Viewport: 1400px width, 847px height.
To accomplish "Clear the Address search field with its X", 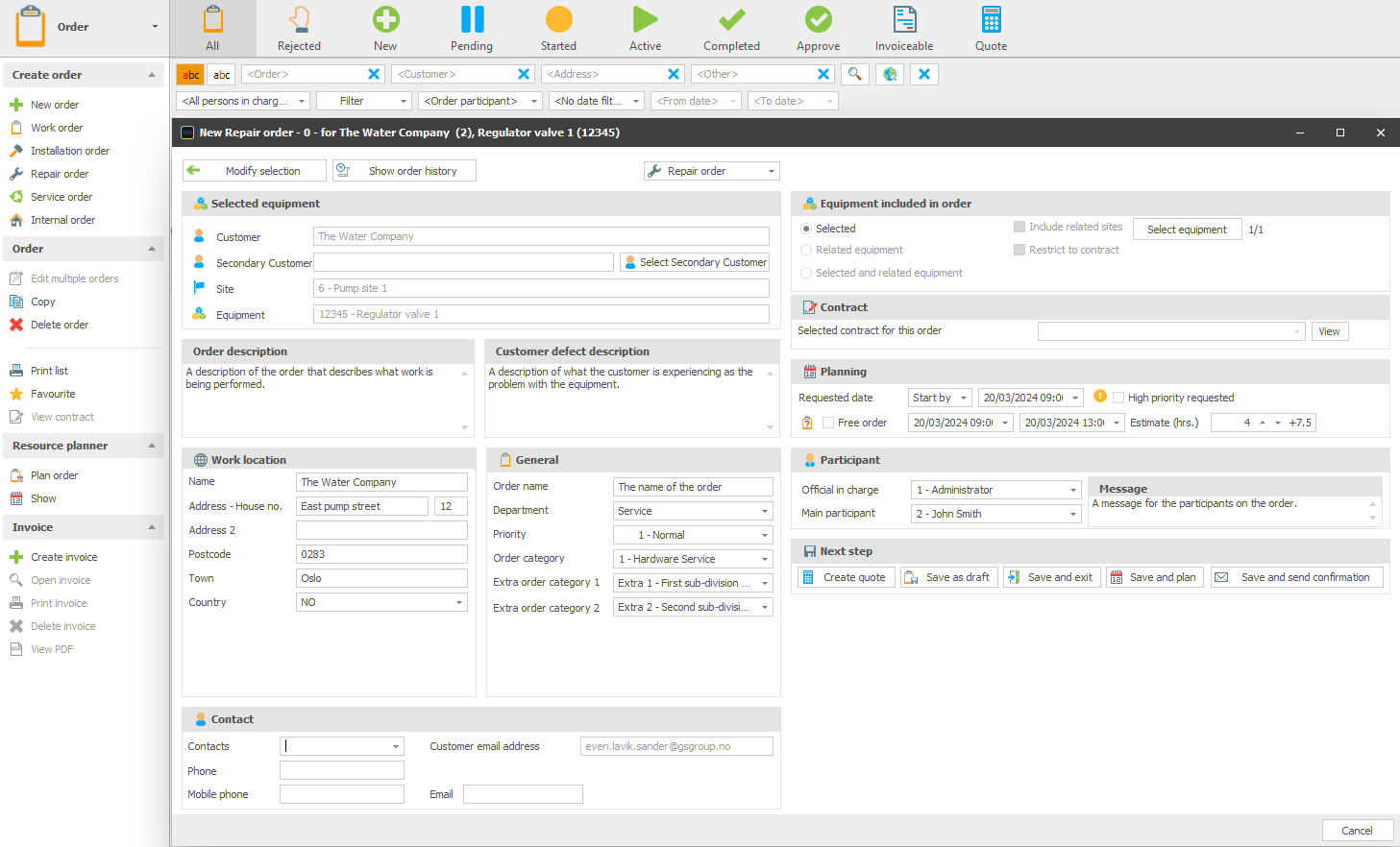I will pyautogui.click(x=674, y=74).
